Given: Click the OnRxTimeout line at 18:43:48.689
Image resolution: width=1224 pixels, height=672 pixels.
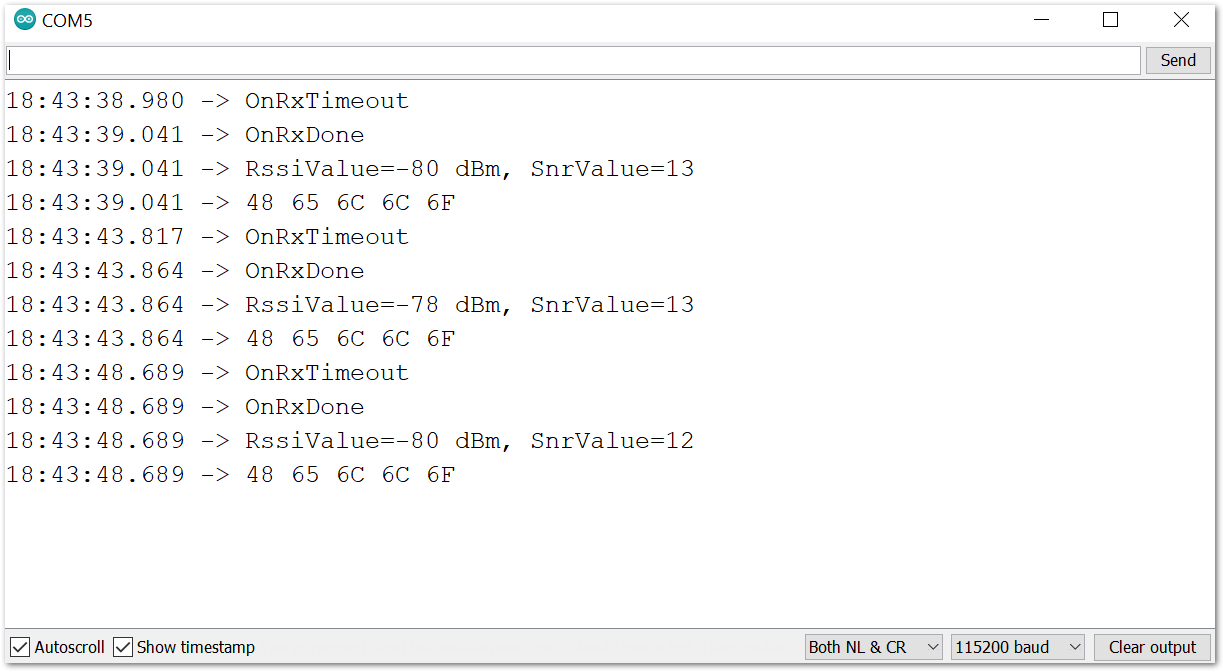Looking at the screenshot, I should point(207,373).
